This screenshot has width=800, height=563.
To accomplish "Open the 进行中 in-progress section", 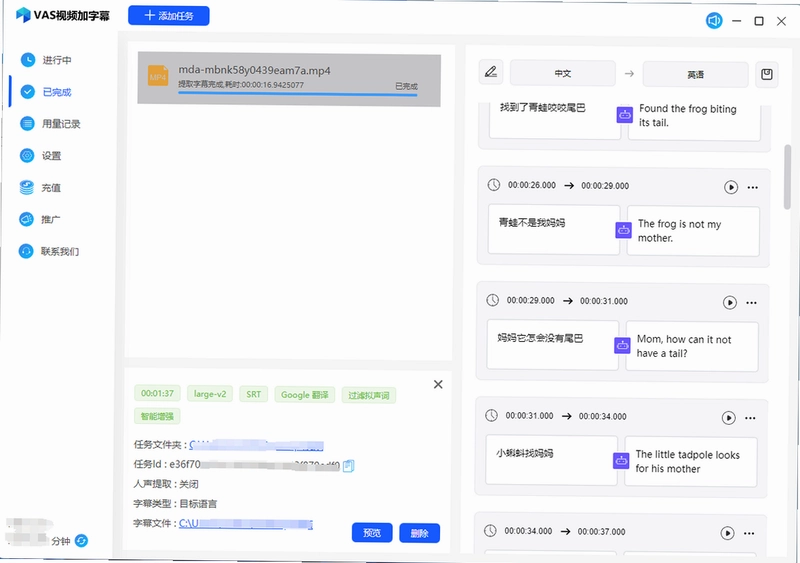I will click(46, 60).
